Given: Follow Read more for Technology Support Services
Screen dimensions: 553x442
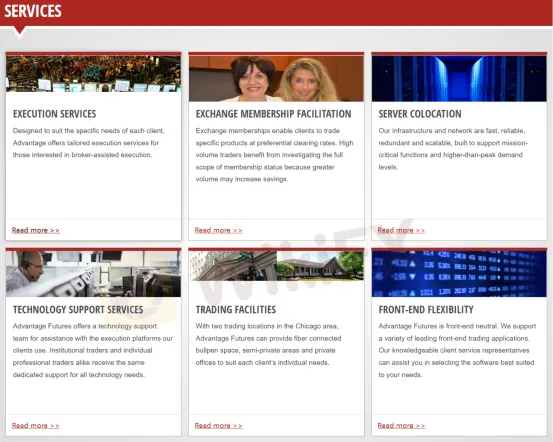Looking at the screenshot, I should (36, 426).
